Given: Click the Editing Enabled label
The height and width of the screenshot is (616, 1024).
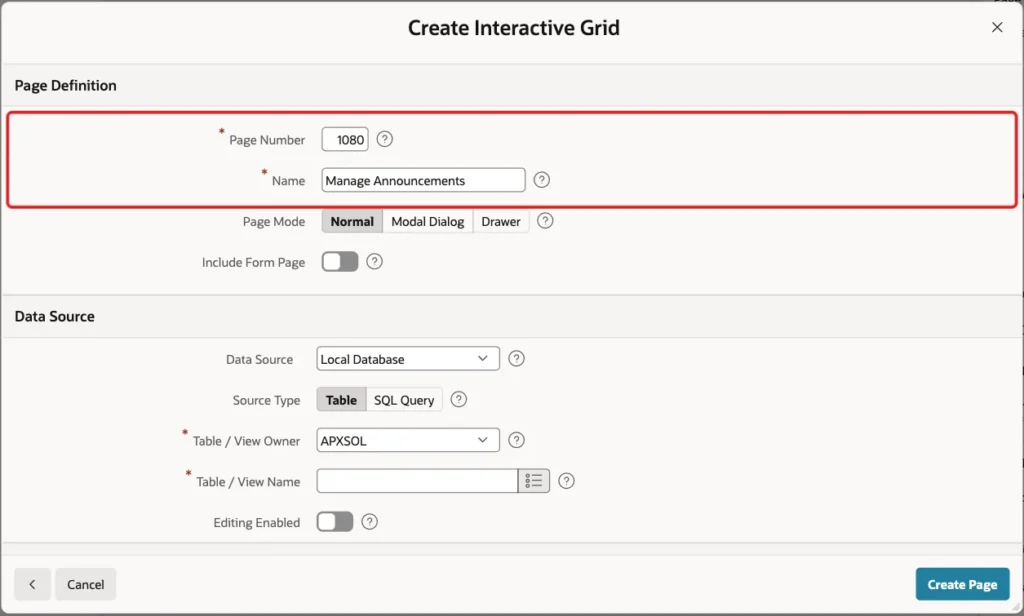Looking at the screenshot, I should tap(257, 523).
